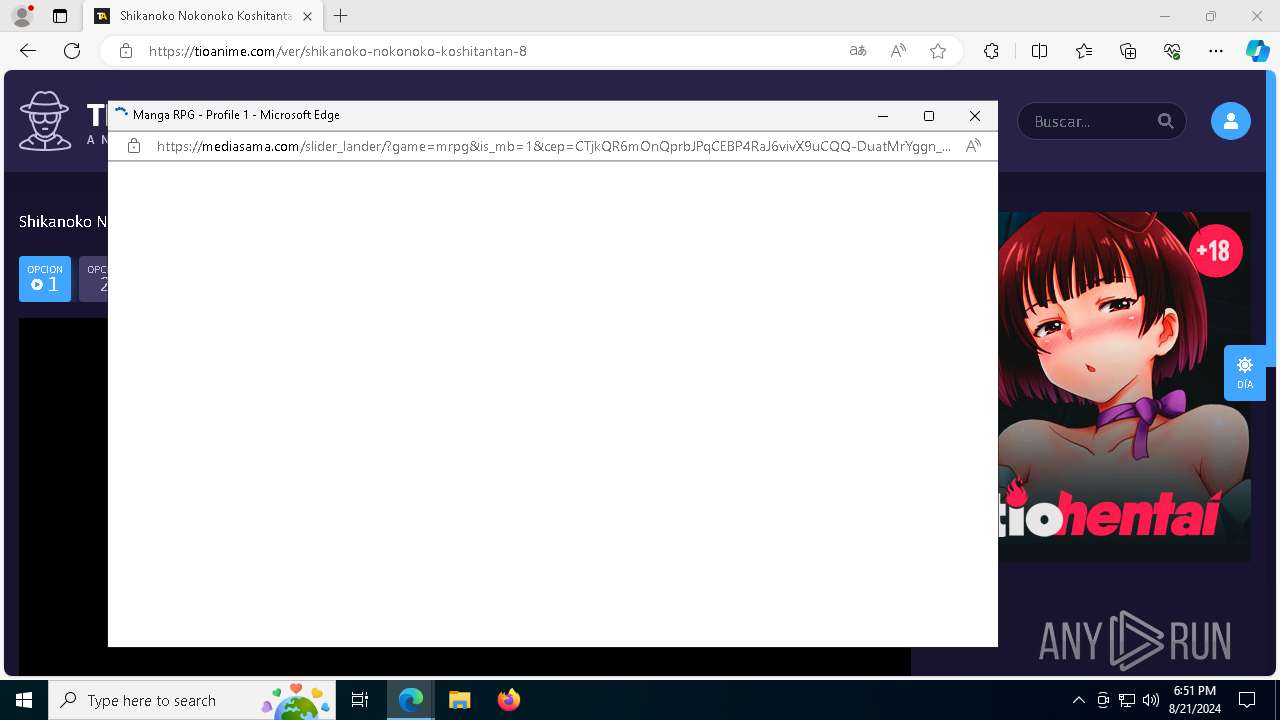Launch Firefox from the taskbar
Viewport: 1280px width, 720px height.
(508, 700)
